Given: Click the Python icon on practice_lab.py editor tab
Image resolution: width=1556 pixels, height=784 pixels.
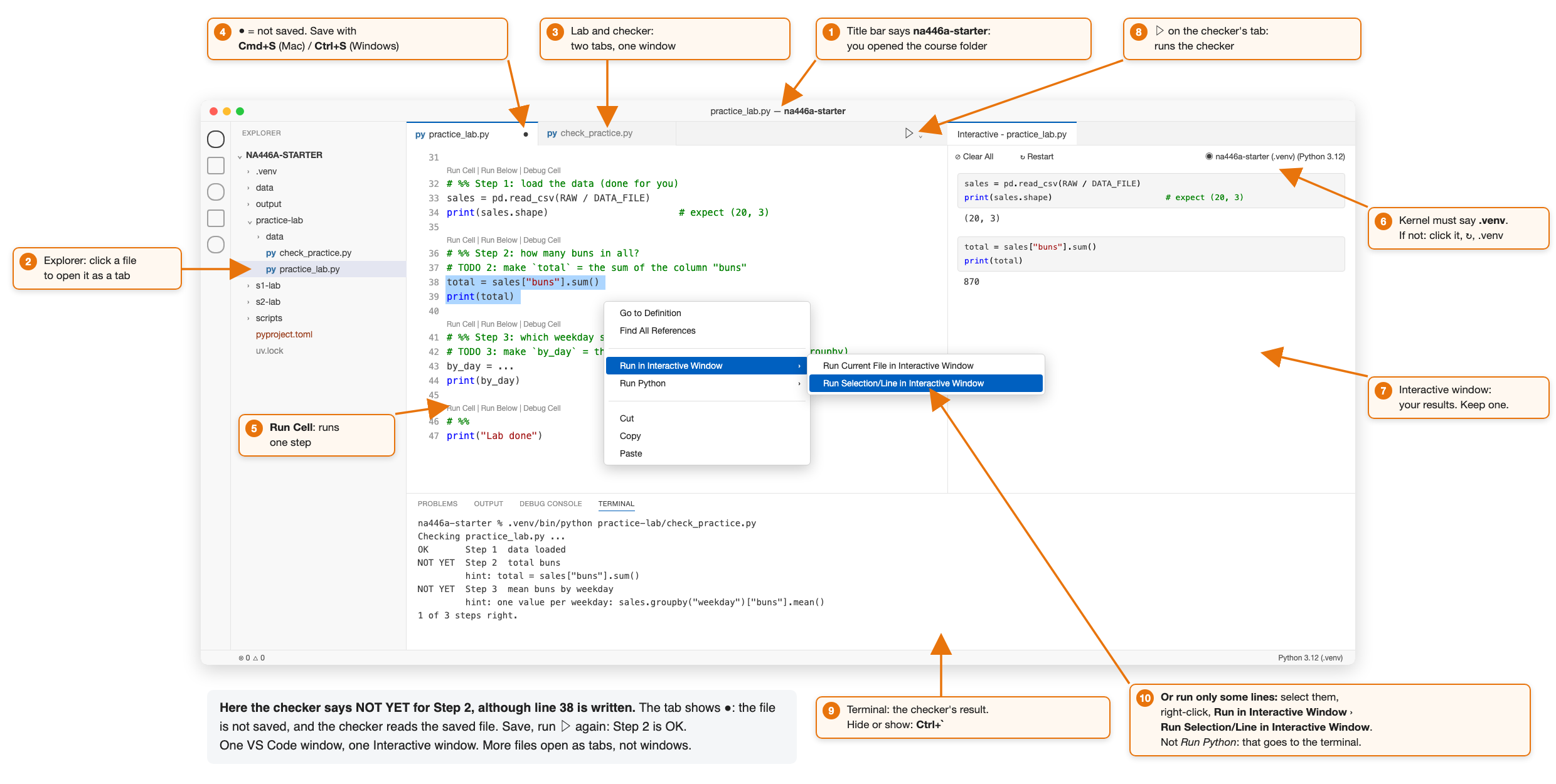Looking at the screenshot, I should pos(420,134).
